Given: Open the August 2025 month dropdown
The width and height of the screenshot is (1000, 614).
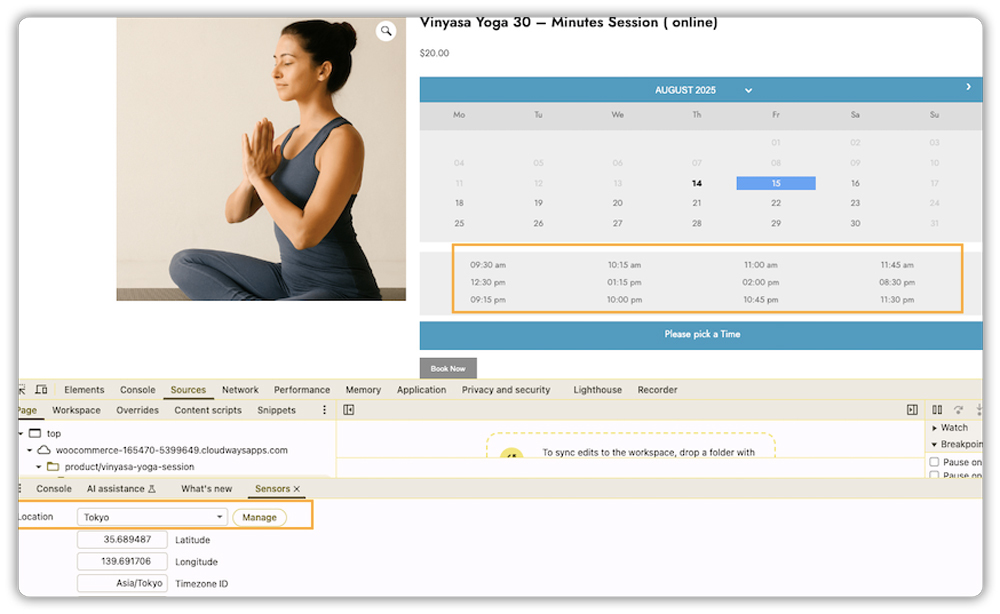Looking at the screenshot, I should click(x=747, y=90).
